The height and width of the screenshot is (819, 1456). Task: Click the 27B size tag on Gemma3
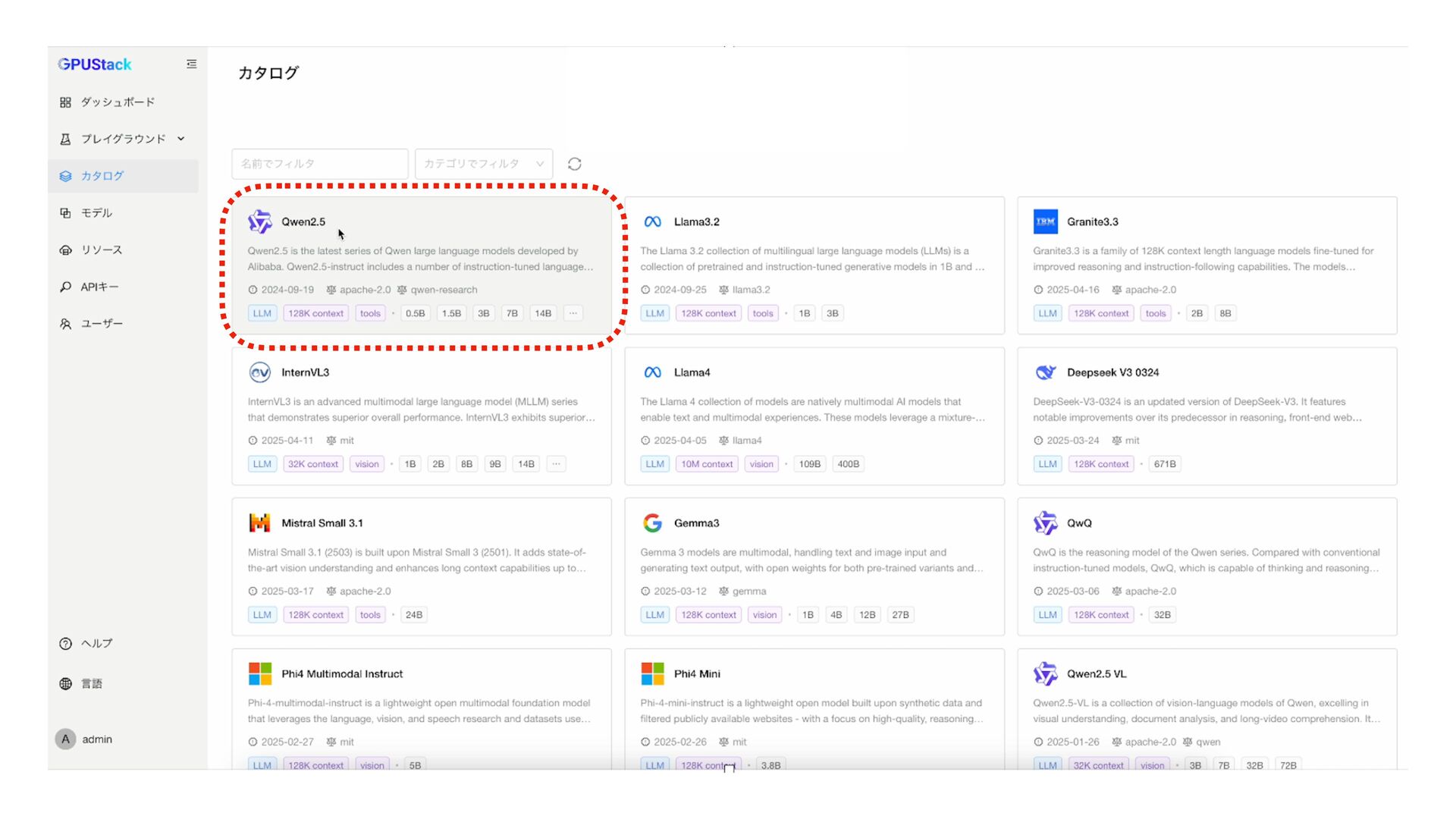point(900,615)
